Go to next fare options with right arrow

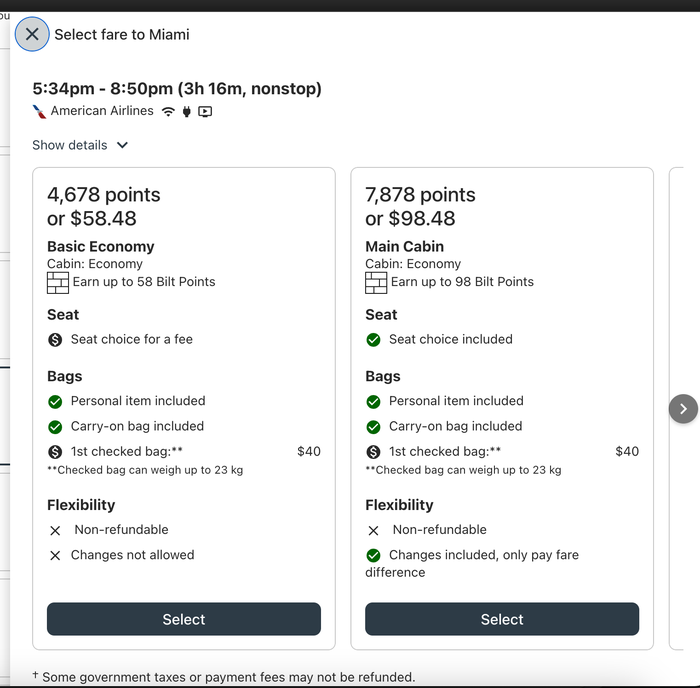click(683, 409)
